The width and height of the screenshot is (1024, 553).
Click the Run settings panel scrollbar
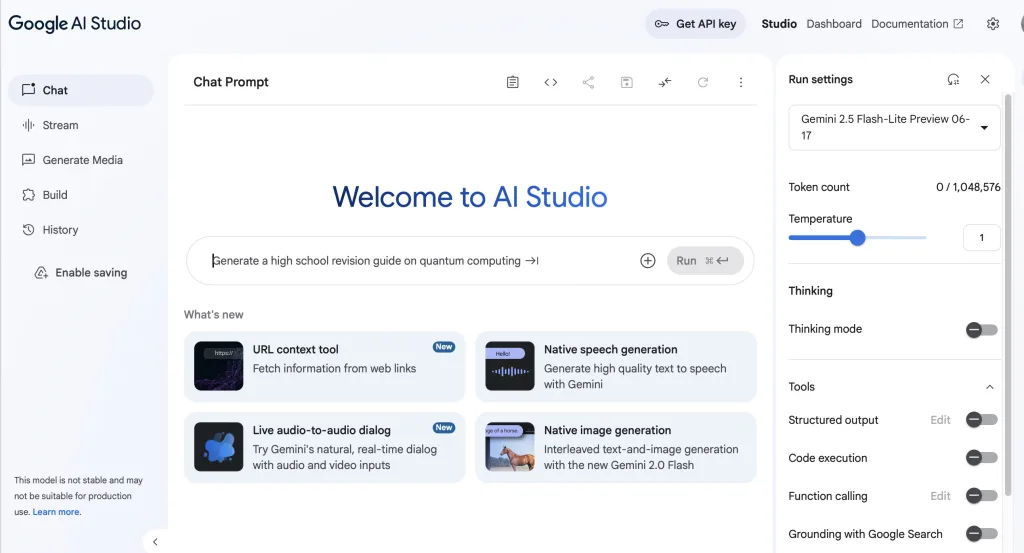(x=1008, y=294)
